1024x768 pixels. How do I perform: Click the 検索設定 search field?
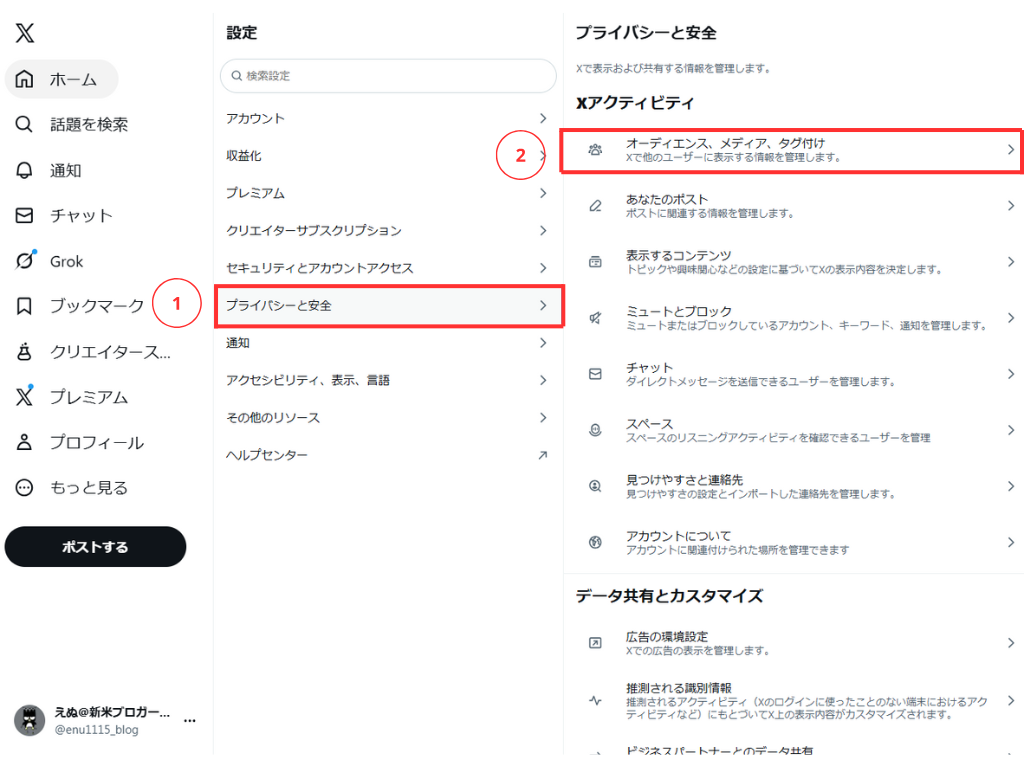coord(388,75)
